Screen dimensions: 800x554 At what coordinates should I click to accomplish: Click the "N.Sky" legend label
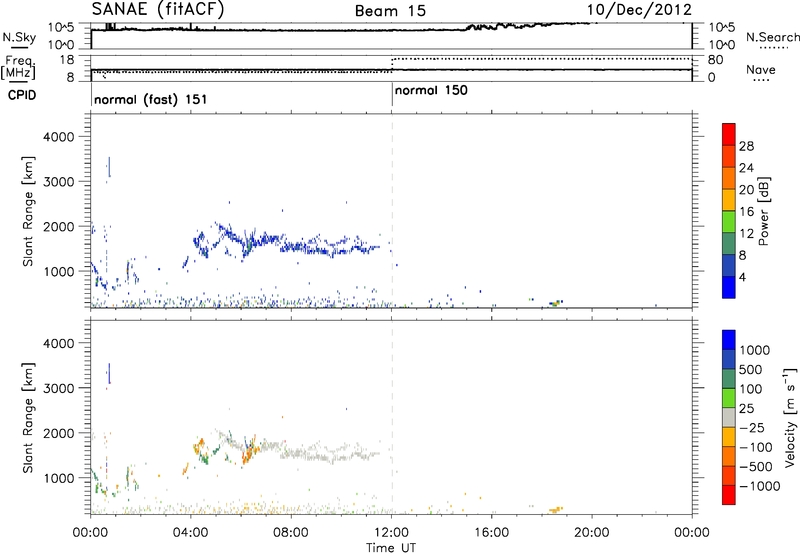click(19, 37)
